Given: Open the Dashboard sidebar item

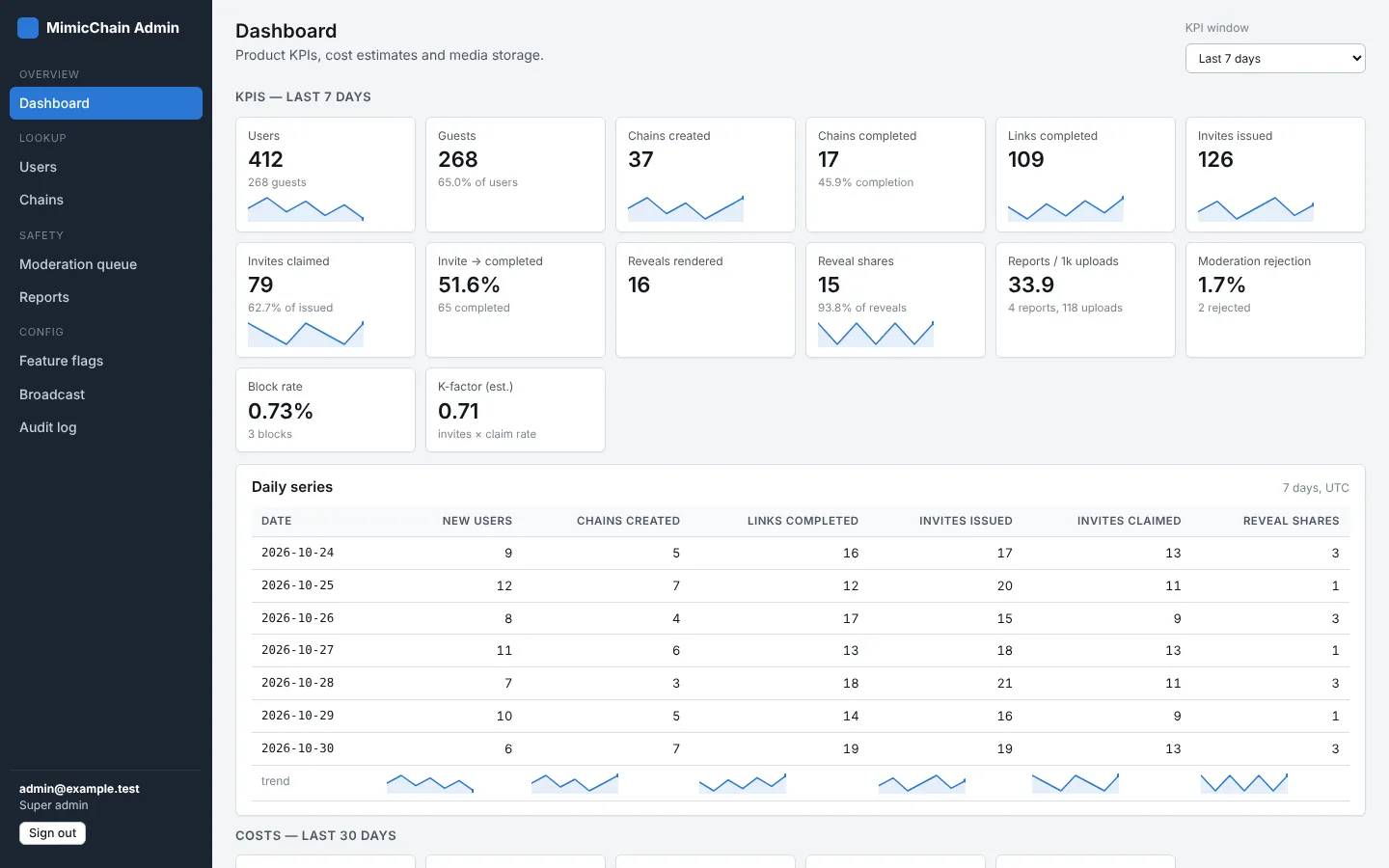Looking at the screenshot, I should [x=106, y=103].
